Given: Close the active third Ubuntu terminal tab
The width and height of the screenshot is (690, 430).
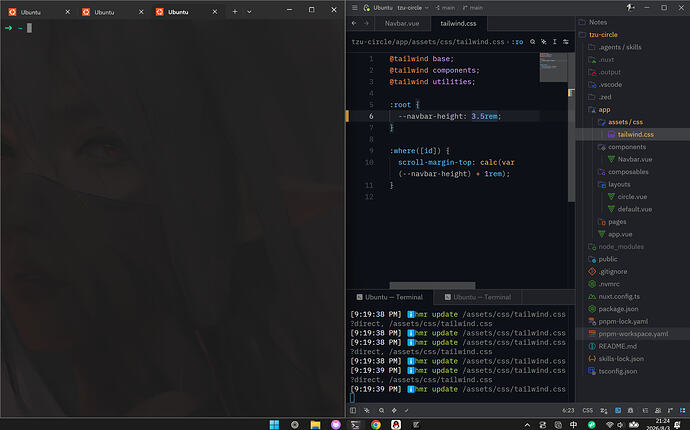Looking at the screenshot, I should coord(215,12).
